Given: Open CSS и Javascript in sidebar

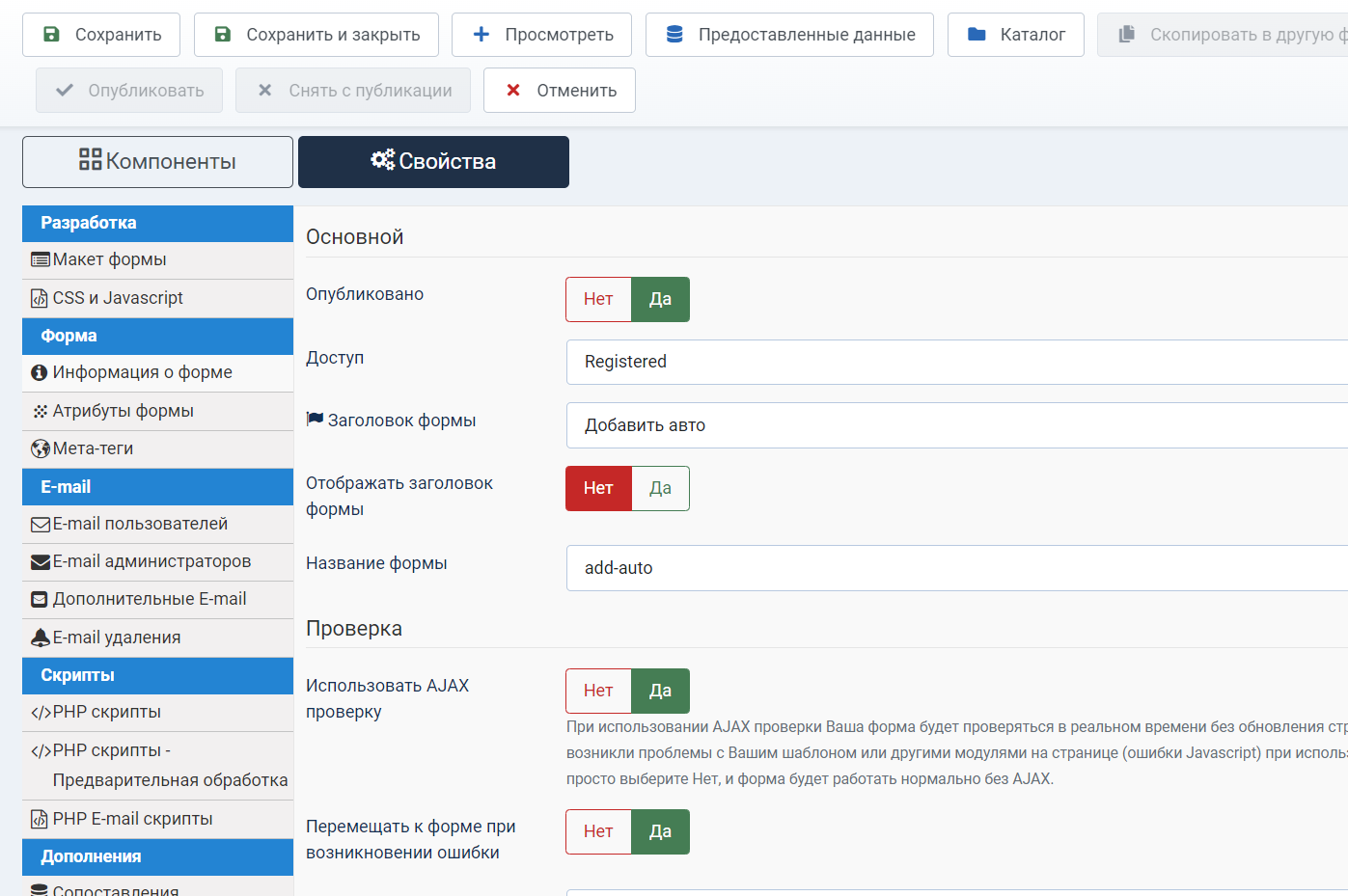Looking at the screenshot, I should pyautogui.click(x=118, y=298).
